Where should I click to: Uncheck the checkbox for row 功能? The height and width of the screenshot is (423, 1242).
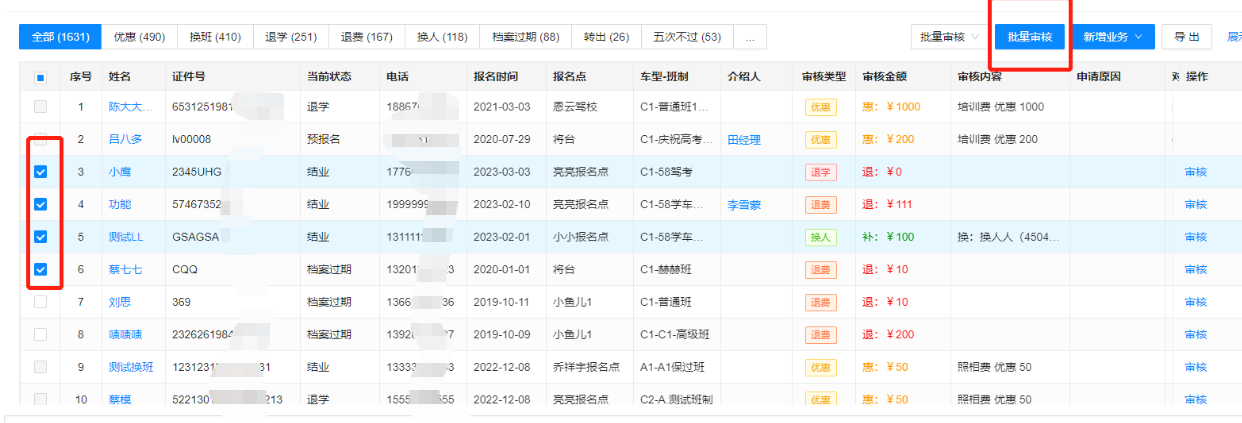click(x=40, y=204)
